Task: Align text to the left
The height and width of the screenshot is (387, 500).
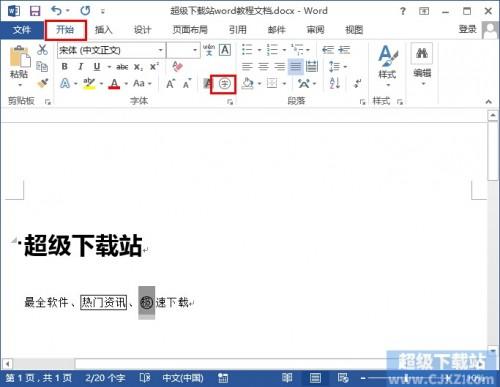Action: (x=247, y=67)
